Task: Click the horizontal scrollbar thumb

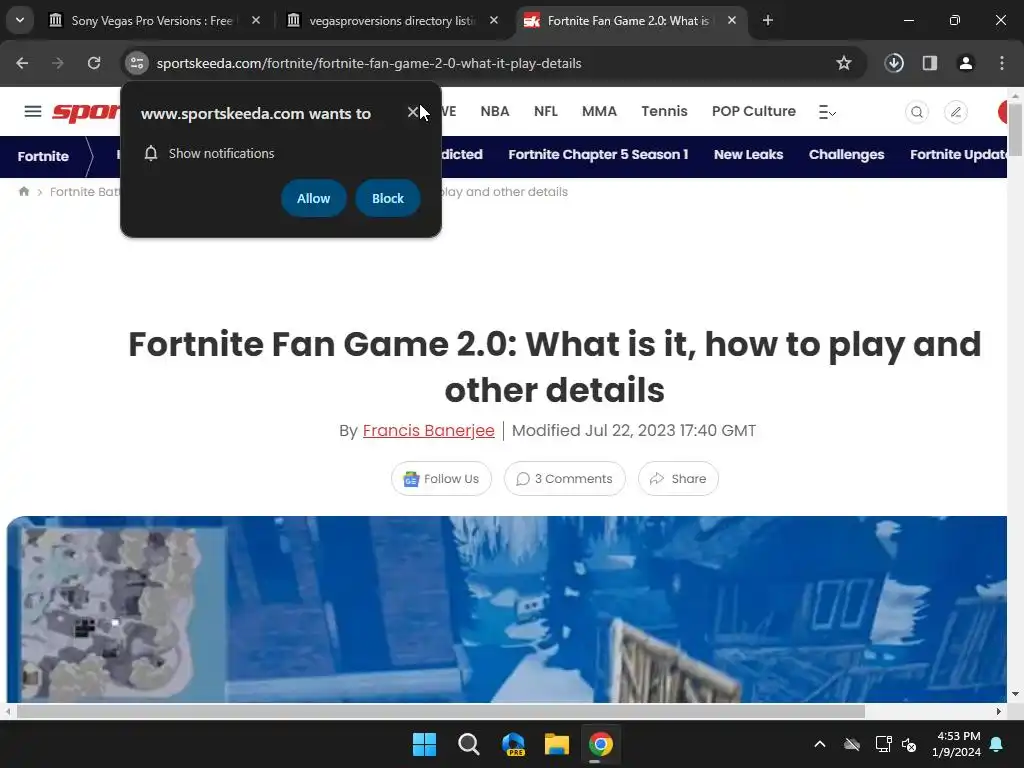Action: pyautogui.click(x=441, y=711)
